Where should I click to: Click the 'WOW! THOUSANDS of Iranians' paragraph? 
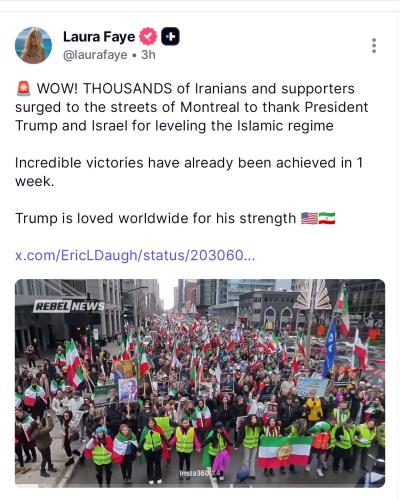pos(192,107)
